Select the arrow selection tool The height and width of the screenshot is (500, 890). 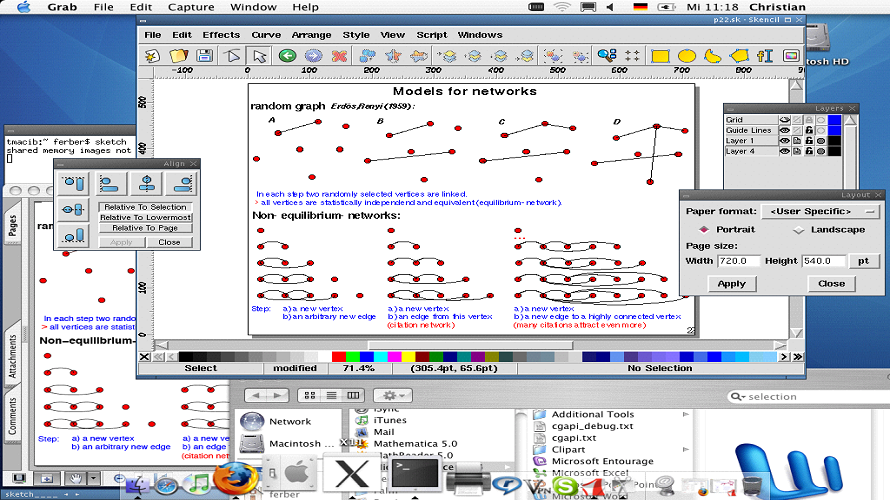pyautogui.click(x=260, y=56)
